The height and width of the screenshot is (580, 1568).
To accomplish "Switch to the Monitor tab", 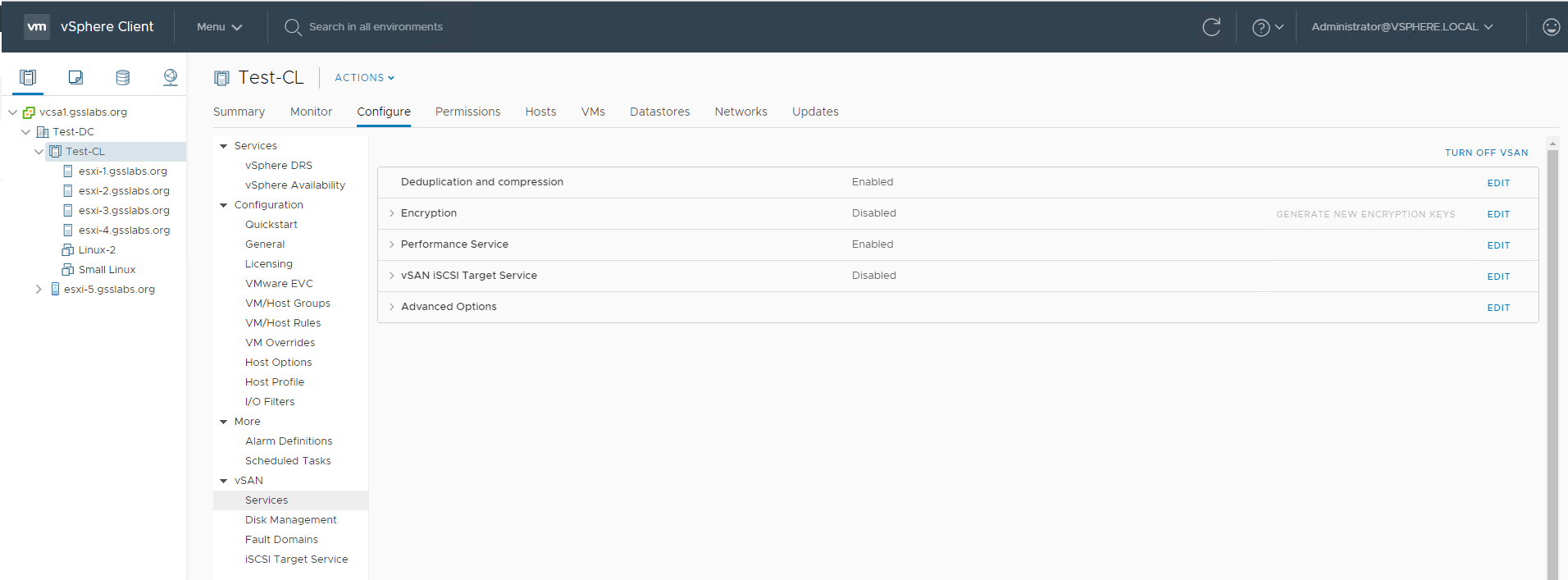I will coord(311,112).
